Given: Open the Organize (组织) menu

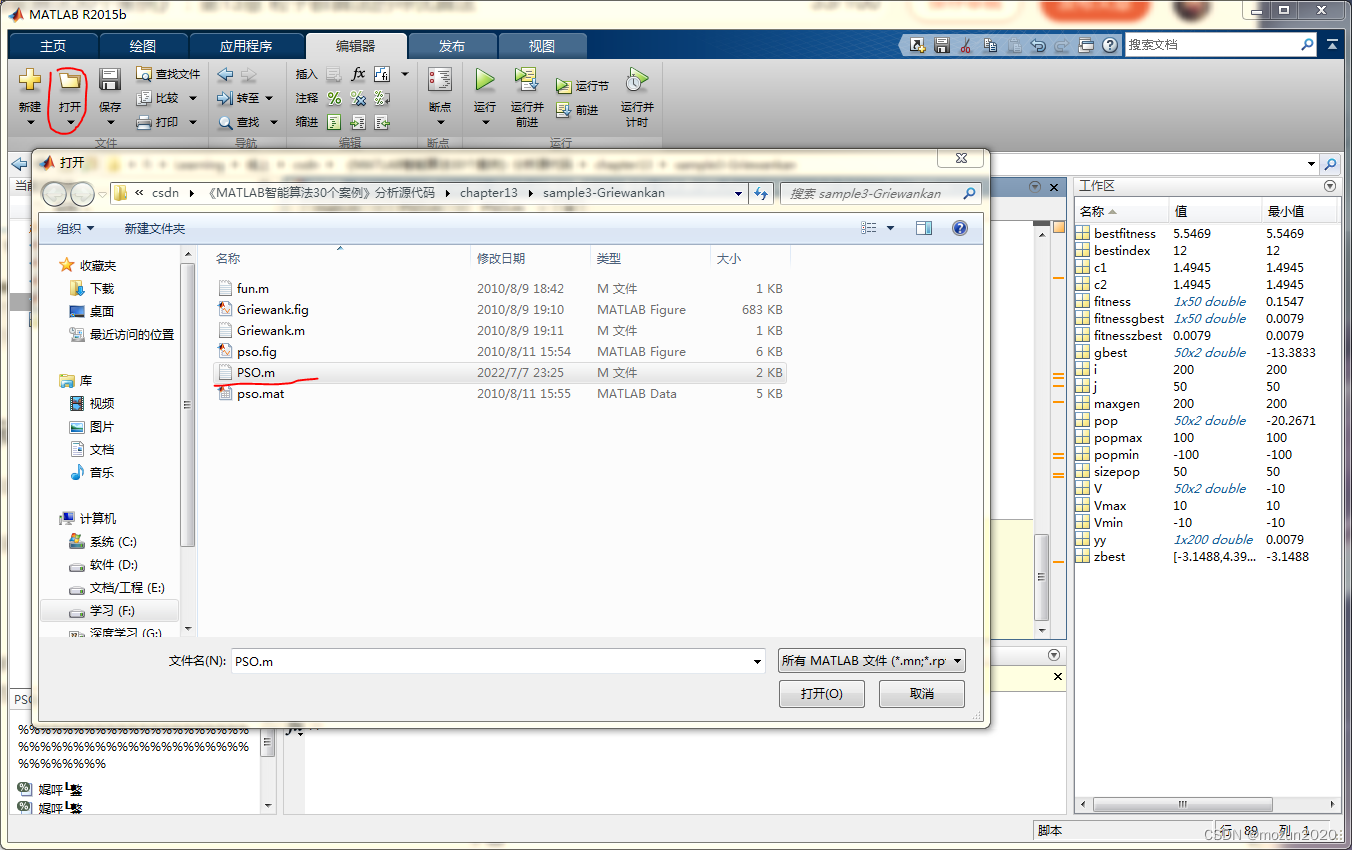Looking at the screenshot, I should 75,229.
